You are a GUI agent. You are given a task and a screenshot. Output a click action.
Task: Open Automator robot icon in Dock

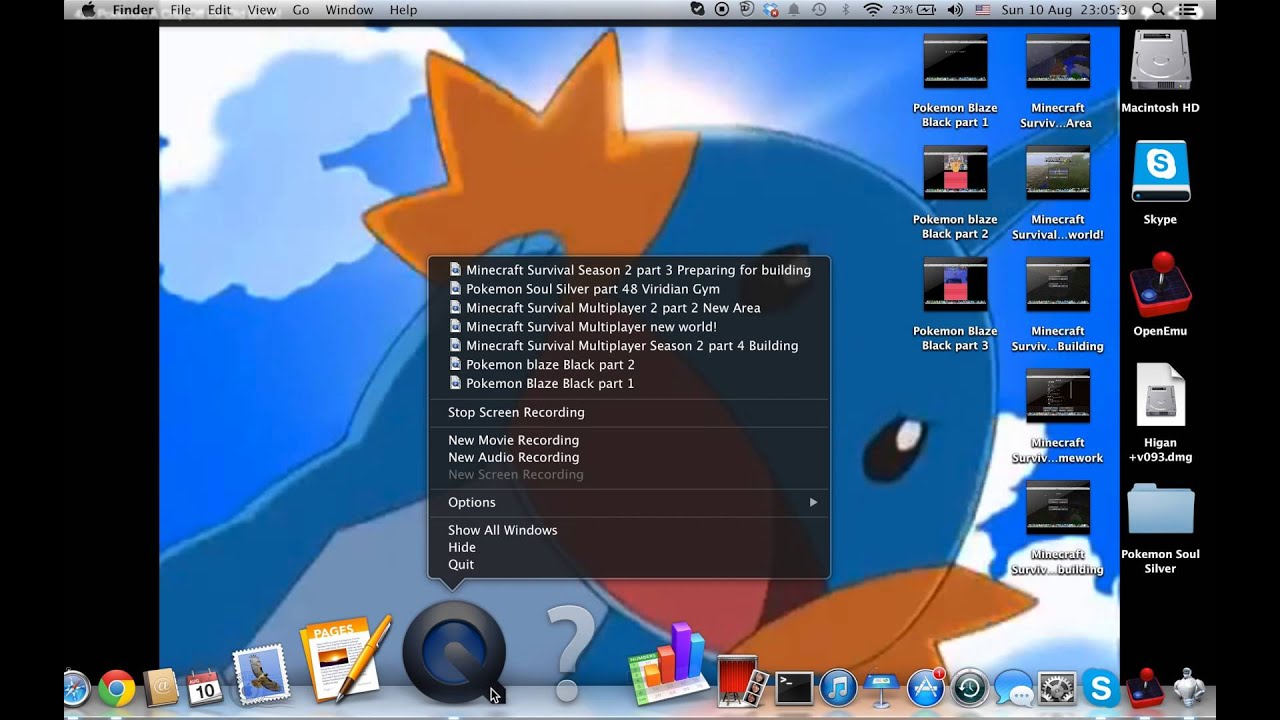[x=1189, y=688]
